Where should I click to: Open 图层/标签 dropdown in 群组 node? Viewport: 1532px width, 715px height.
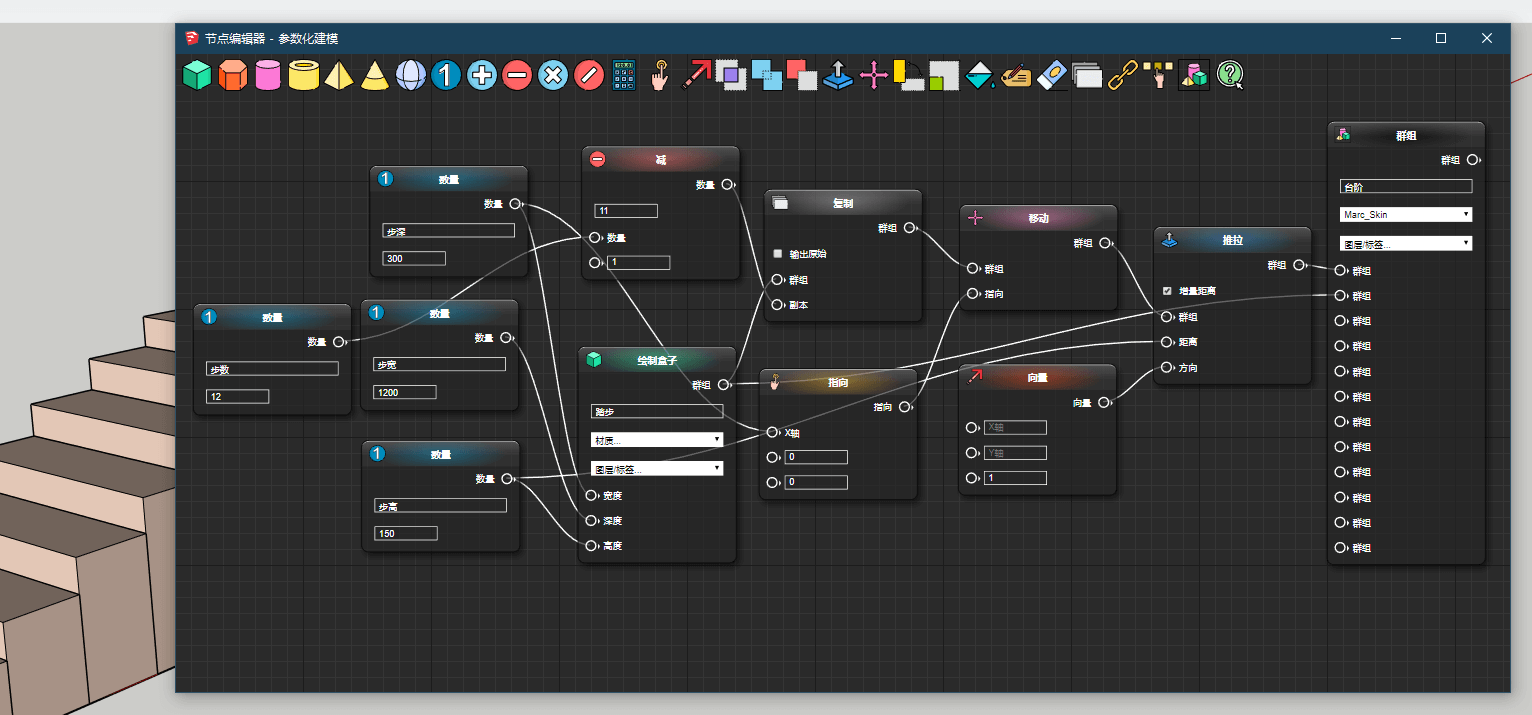coord(1405,243)
